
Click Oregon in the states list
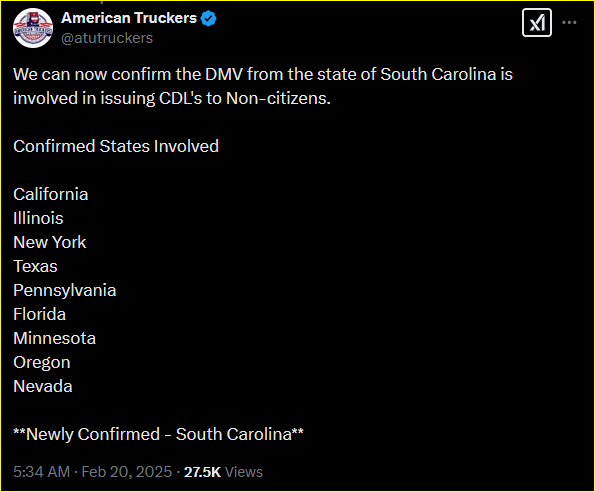point(42,362)
